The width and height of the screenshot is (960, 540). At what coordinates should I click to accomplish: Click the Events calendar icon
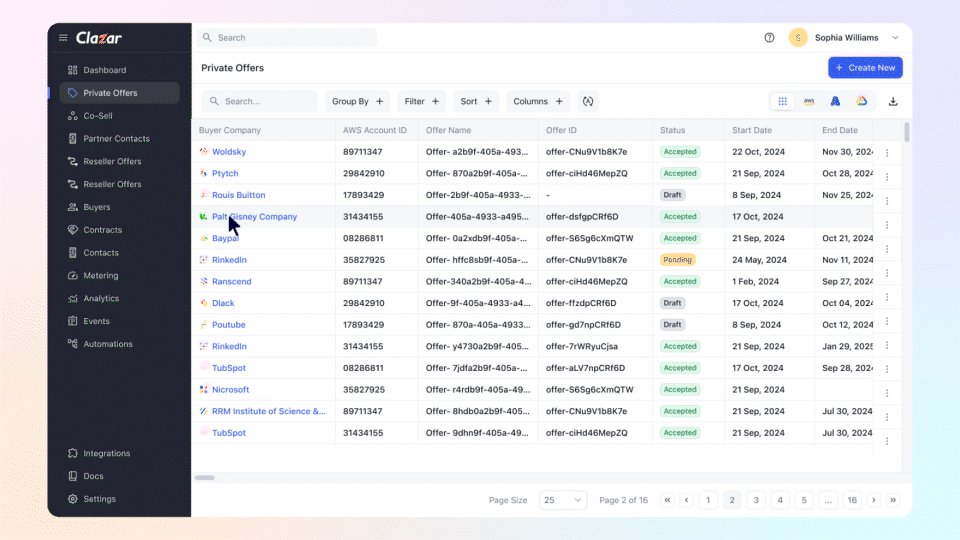pos(73,321)
